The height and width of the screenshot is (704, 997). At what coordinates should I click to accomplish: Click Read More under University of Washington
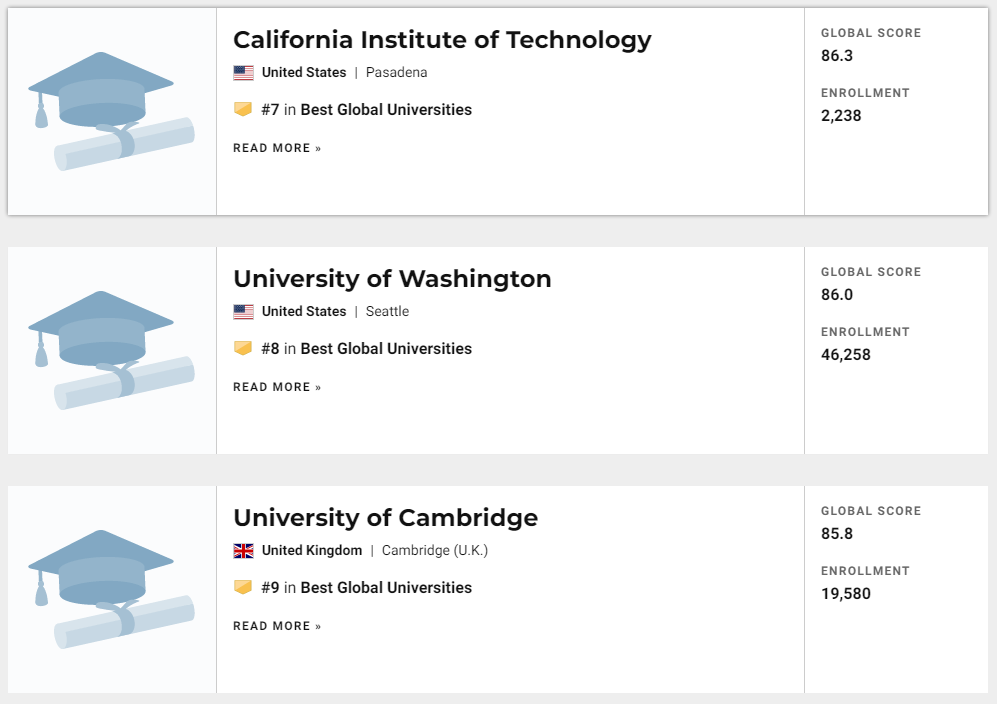pyautogui.click(x=277, y=387)
